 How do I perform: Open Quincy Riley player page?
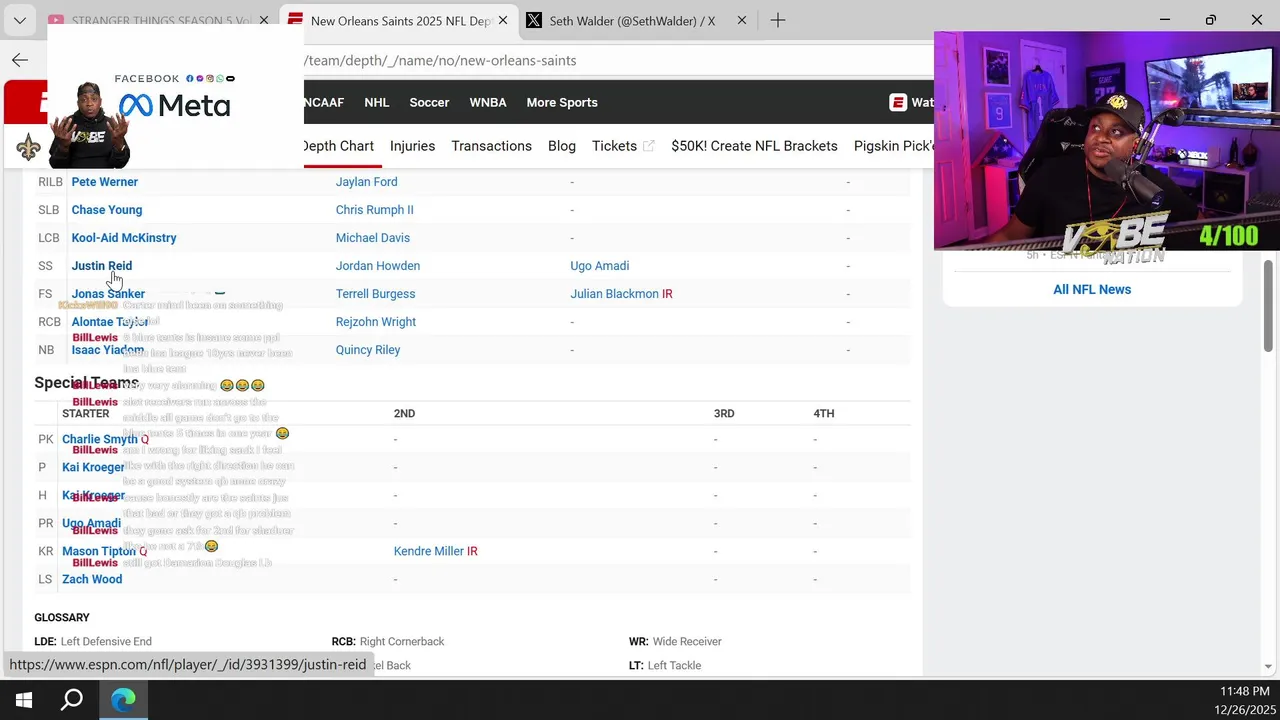pos(367,350)
